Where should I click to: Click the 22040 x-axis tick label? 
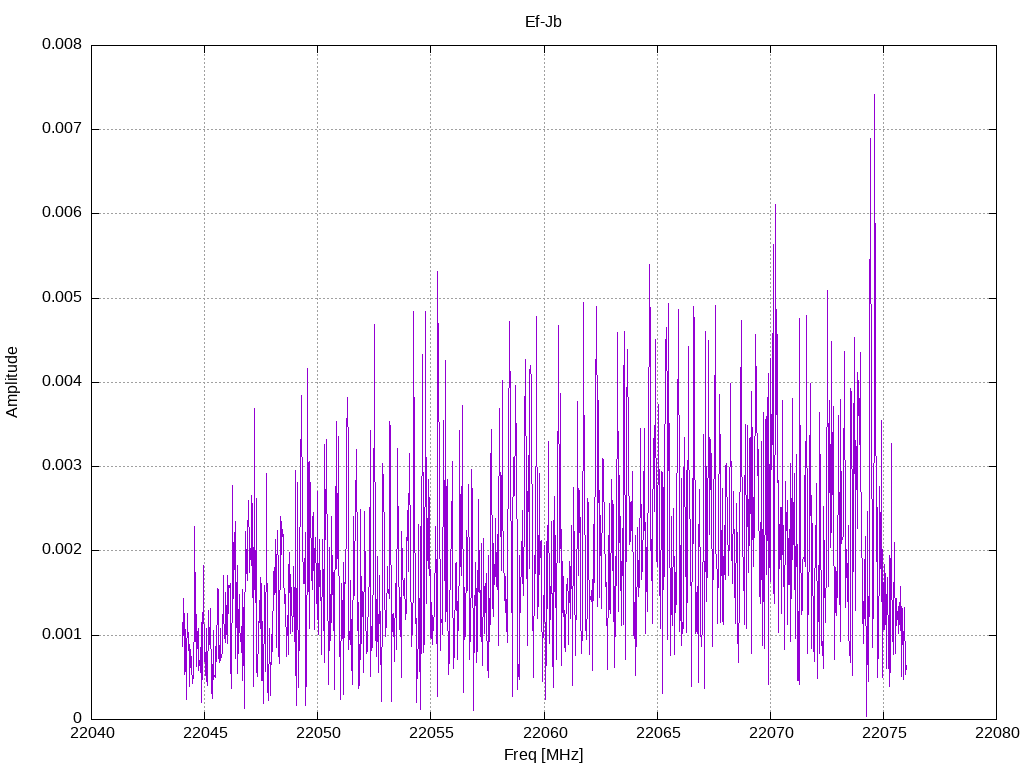tap(91, 733)
